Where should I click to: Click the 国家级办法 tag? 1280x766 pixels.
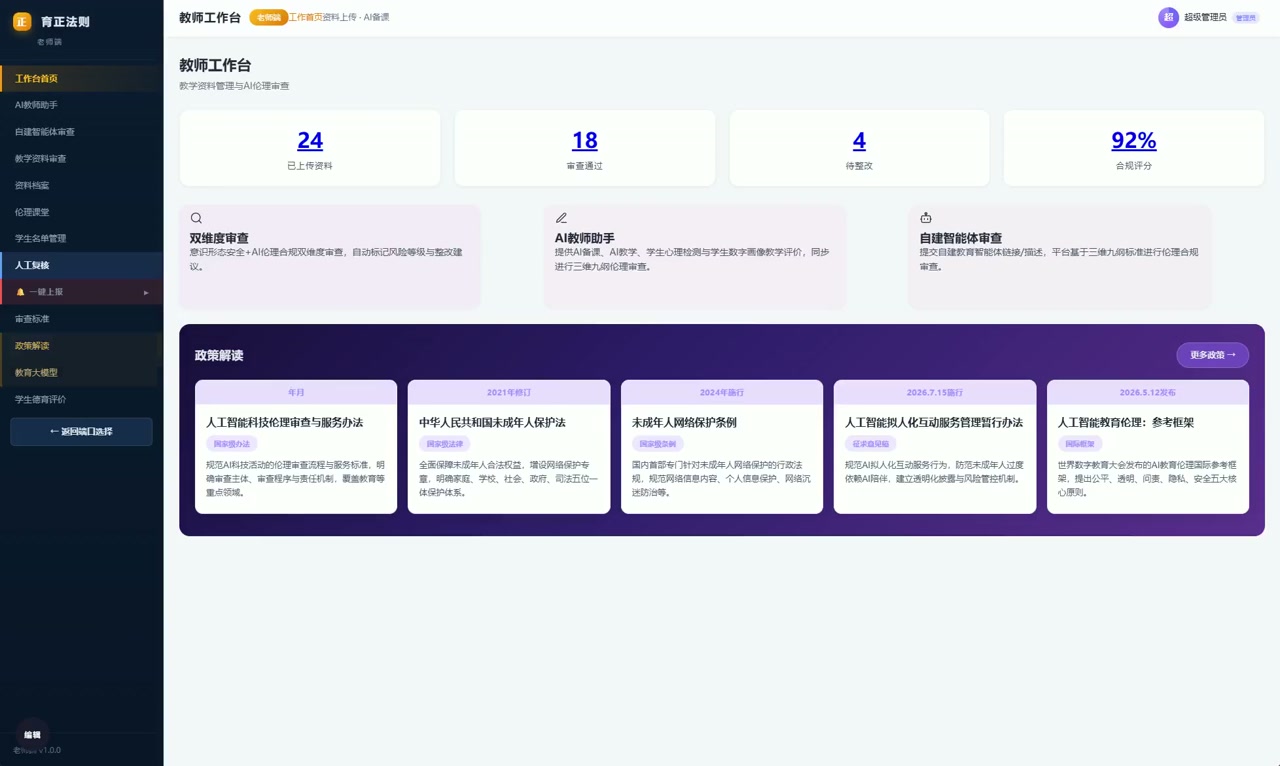point(232,444)
